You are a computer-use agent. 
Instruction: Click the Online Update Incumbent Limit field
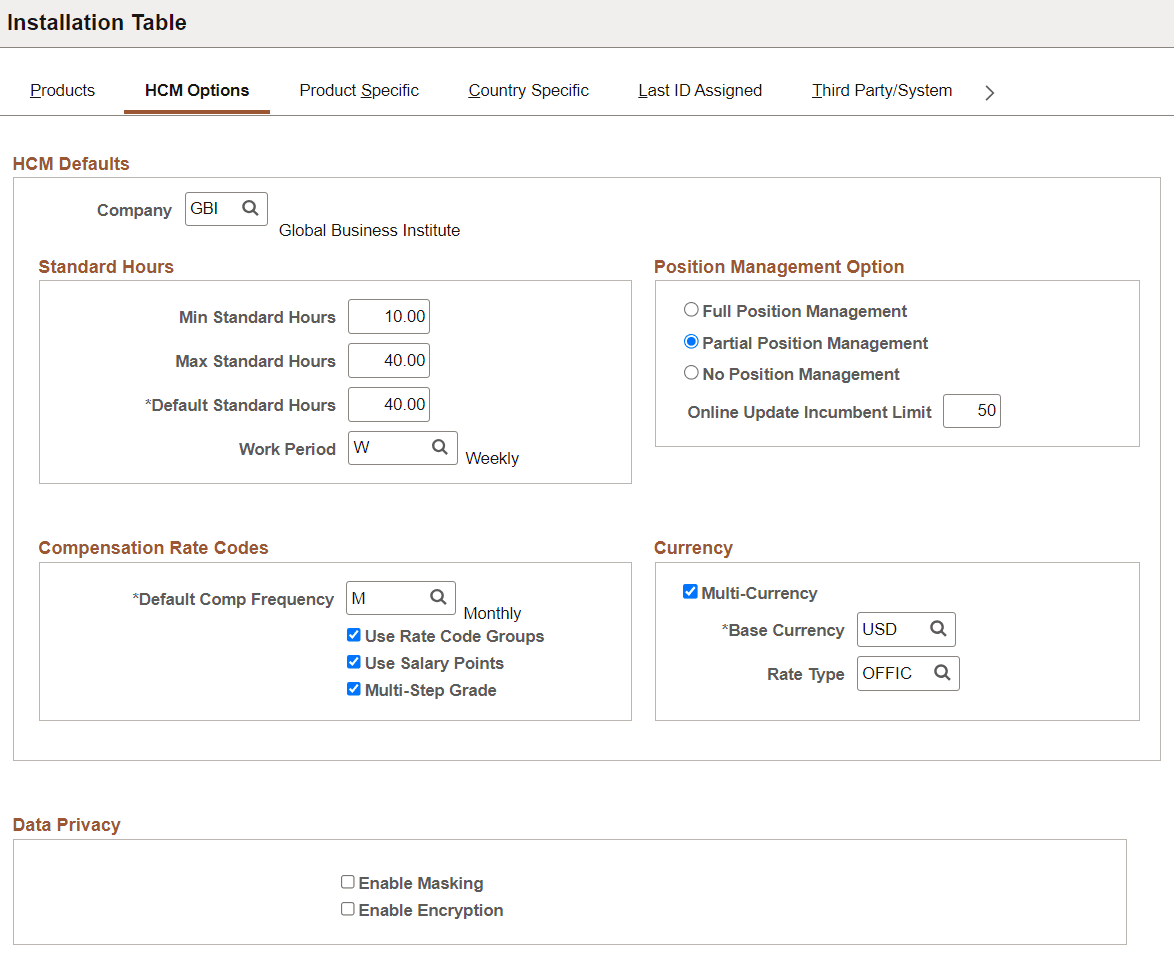click(971, 410)
